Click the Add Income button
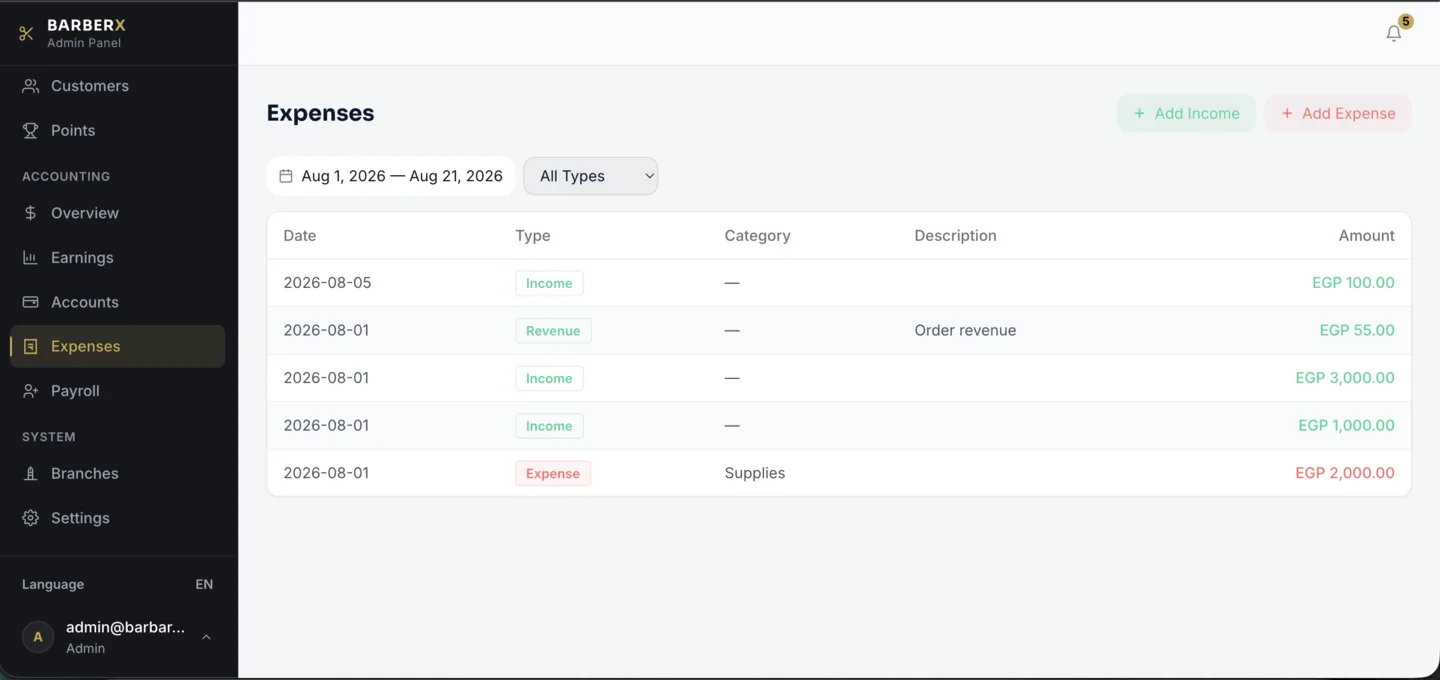This screenshot has height=680, width=1440. click(x=1186, y=114)
